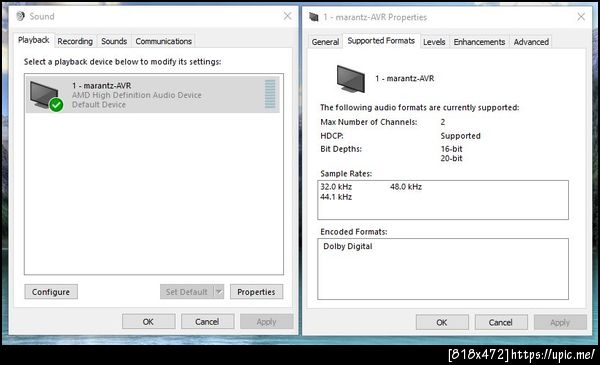Go to the General tab in Properties

(x=325, y=42)
